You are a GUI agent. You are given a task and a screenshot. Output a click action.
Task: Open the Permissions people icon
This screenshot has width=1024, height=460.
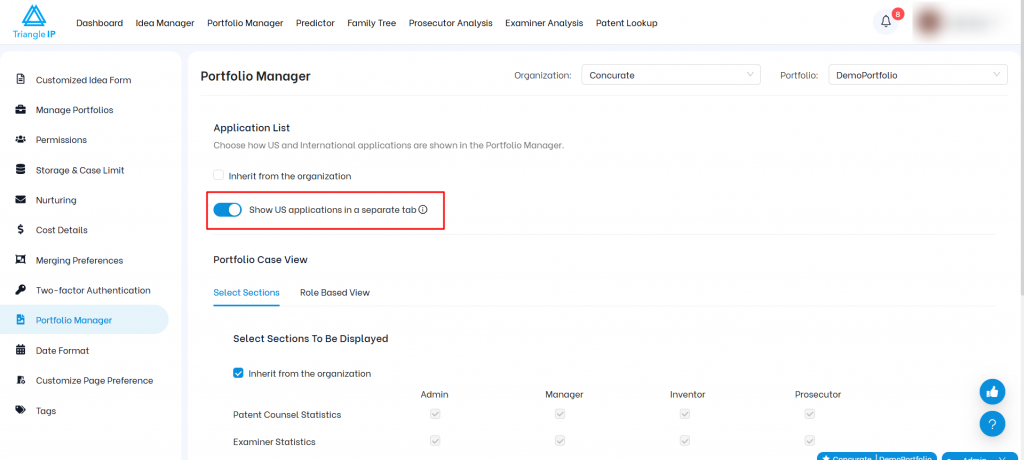(x=21, y=140)
